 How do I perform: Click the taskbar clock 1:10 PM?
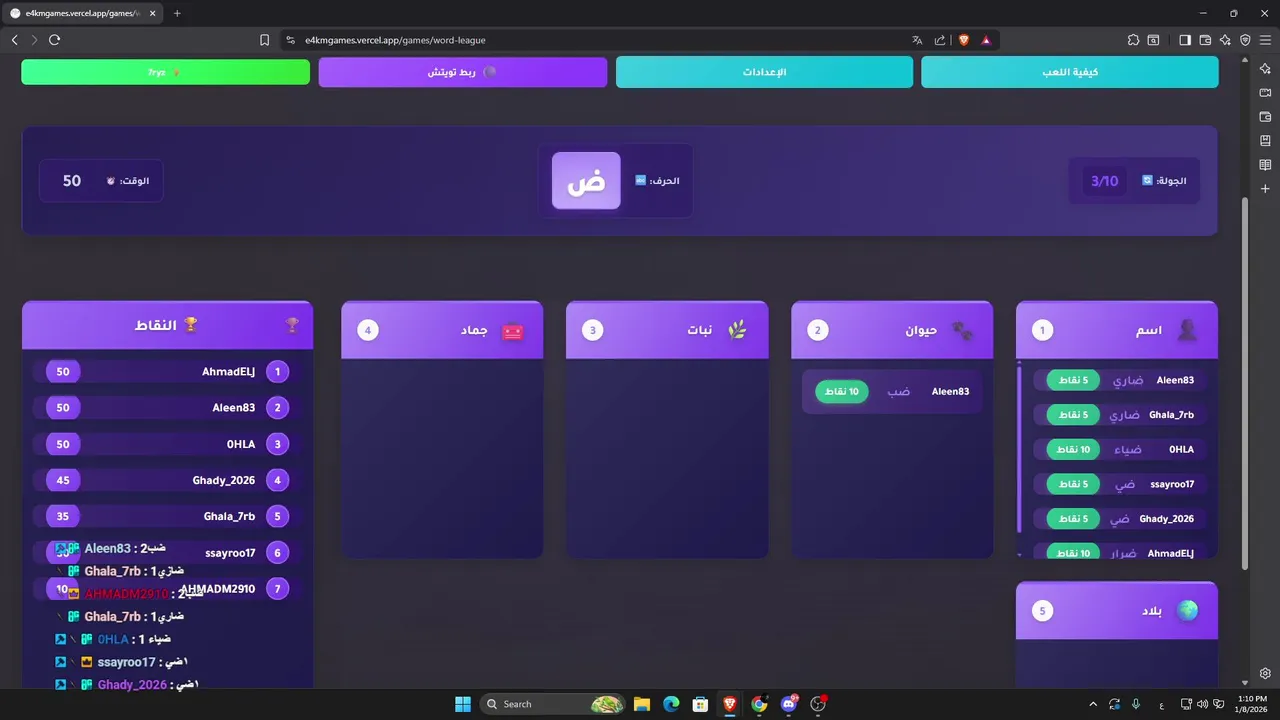tap(1252, 704)
